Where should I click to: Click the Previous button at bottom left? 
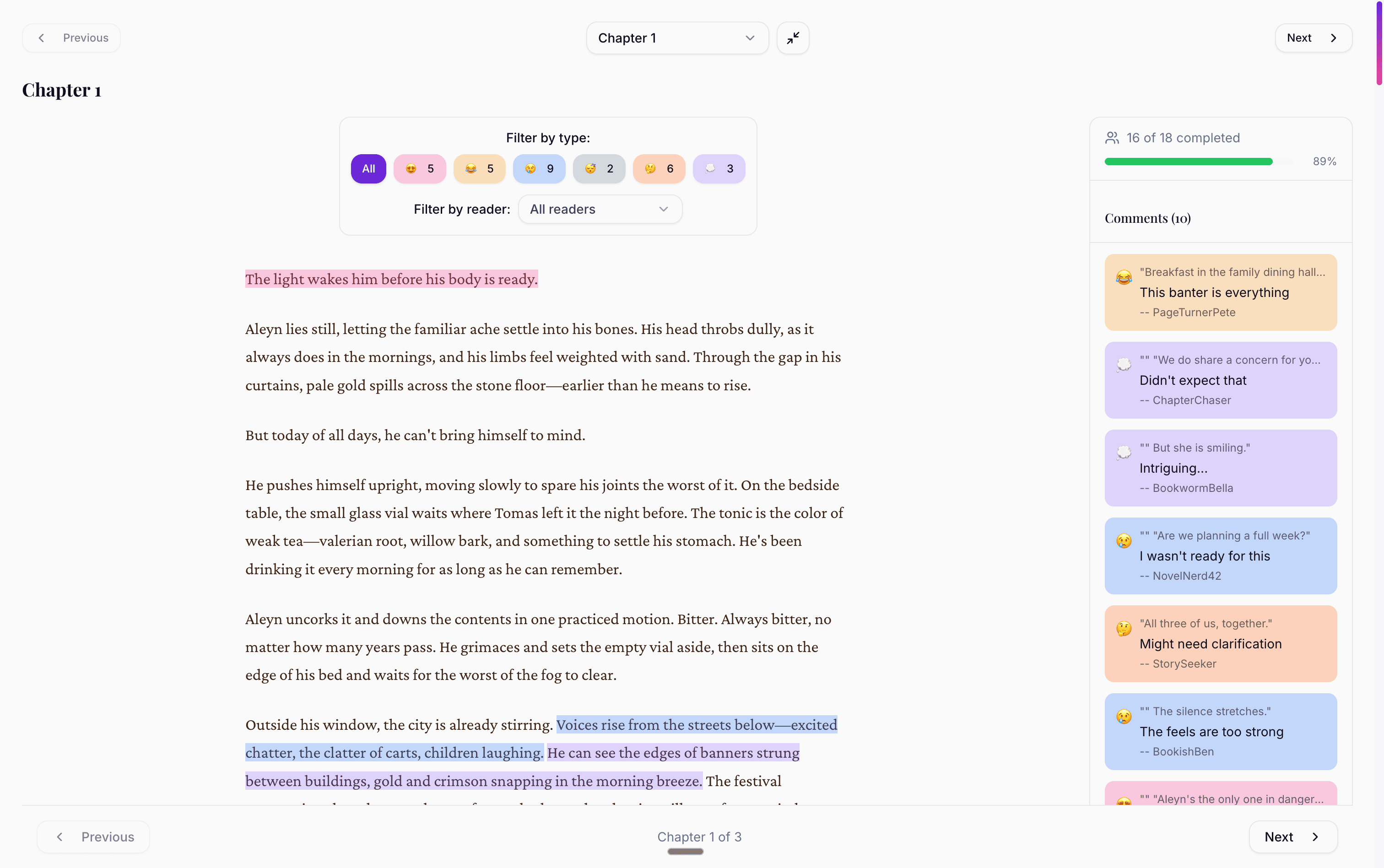(x=92, y=836)
